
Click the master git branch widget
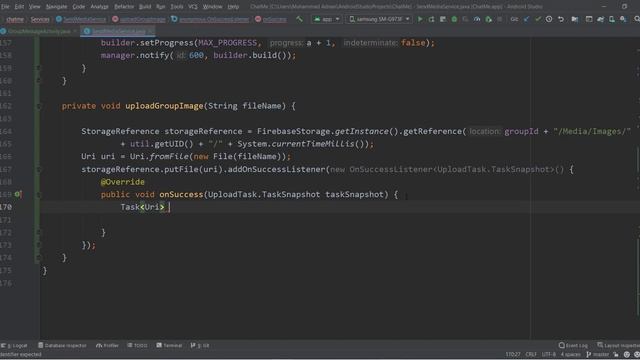click(598, 354)
